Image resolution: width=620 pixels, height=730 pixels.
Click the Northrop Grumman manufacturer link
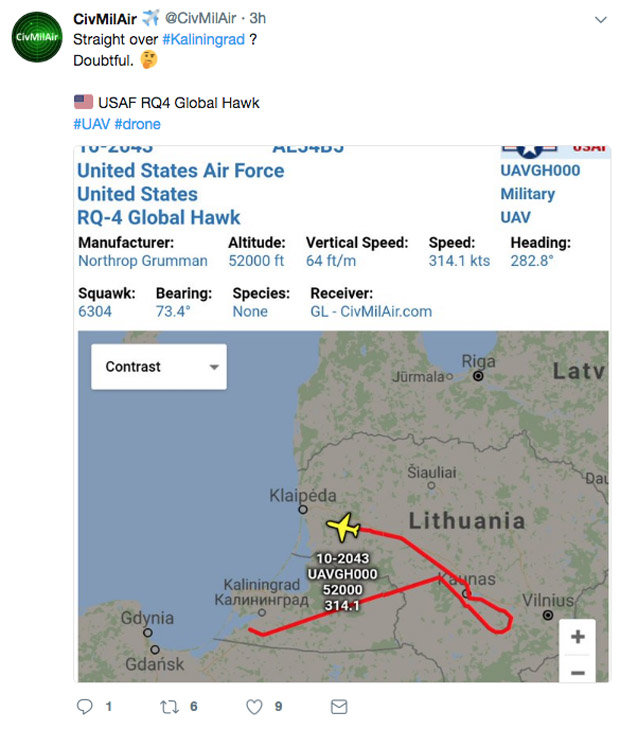tap(143, 261)
